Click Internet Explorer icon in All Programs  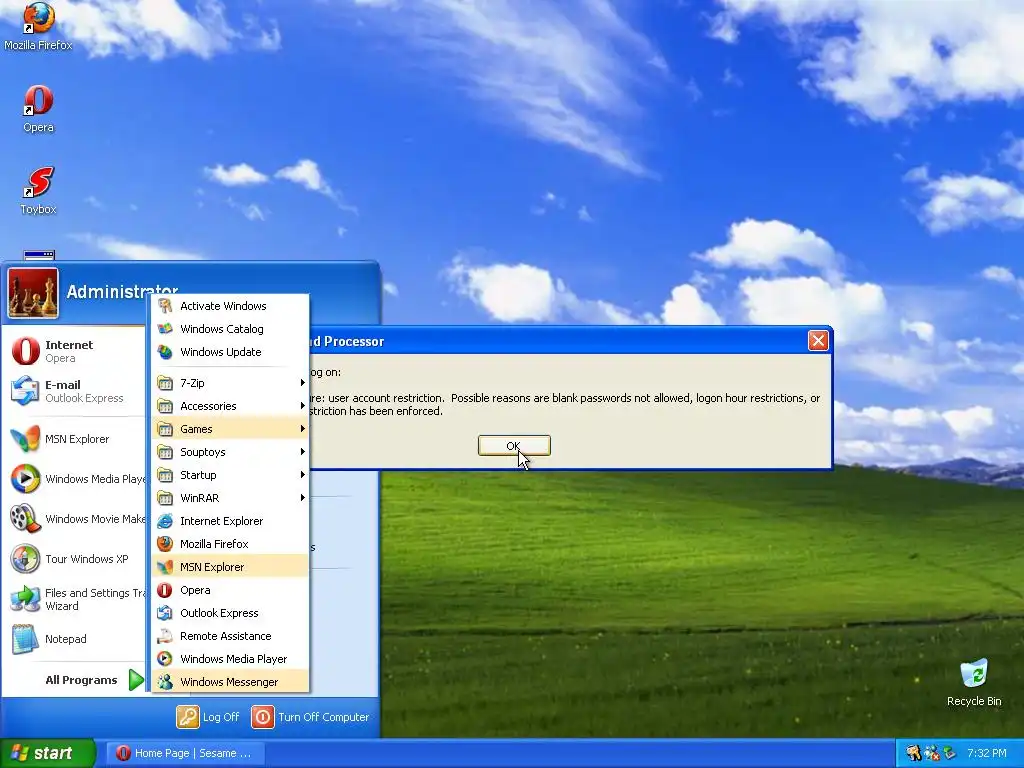(165, 520)
